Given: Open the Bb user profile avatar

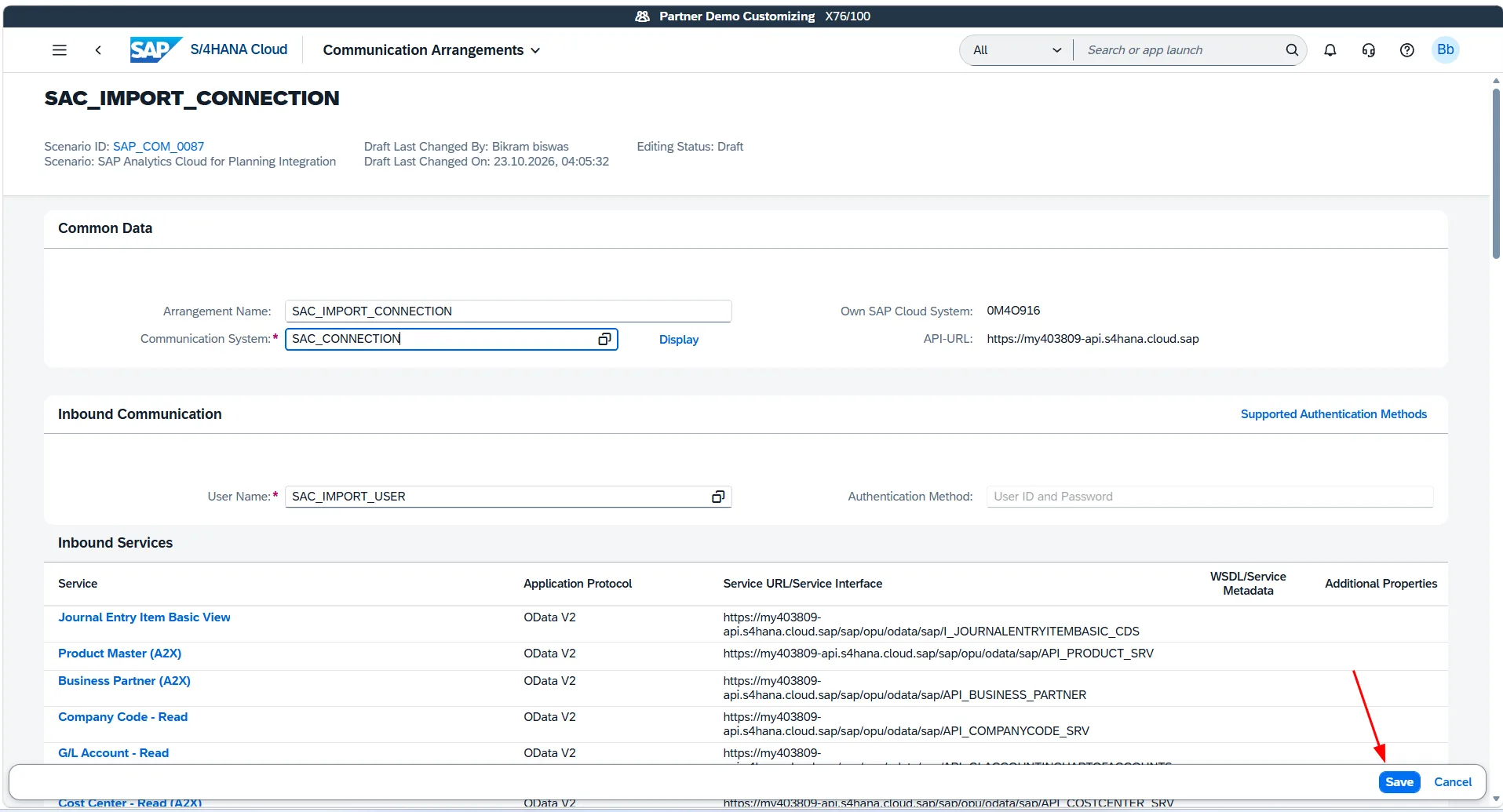Looking at the screenshot, I should pyautogui.click(x=1446, y=49).
